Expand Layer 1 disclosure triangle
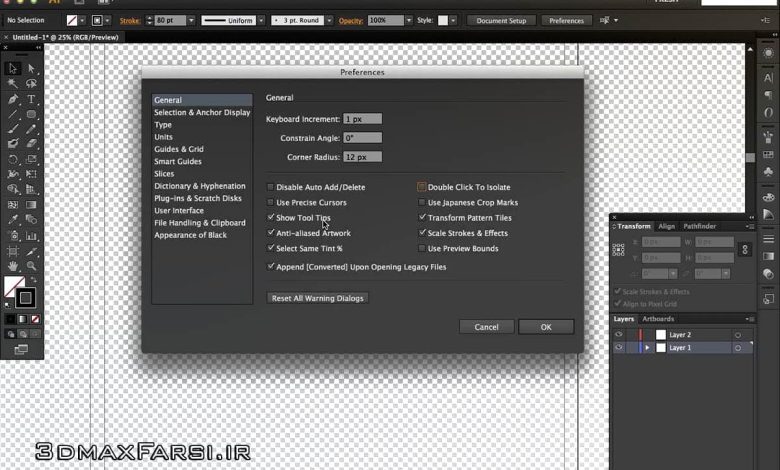This screenshot has height=470, width=780. (647, 348)
